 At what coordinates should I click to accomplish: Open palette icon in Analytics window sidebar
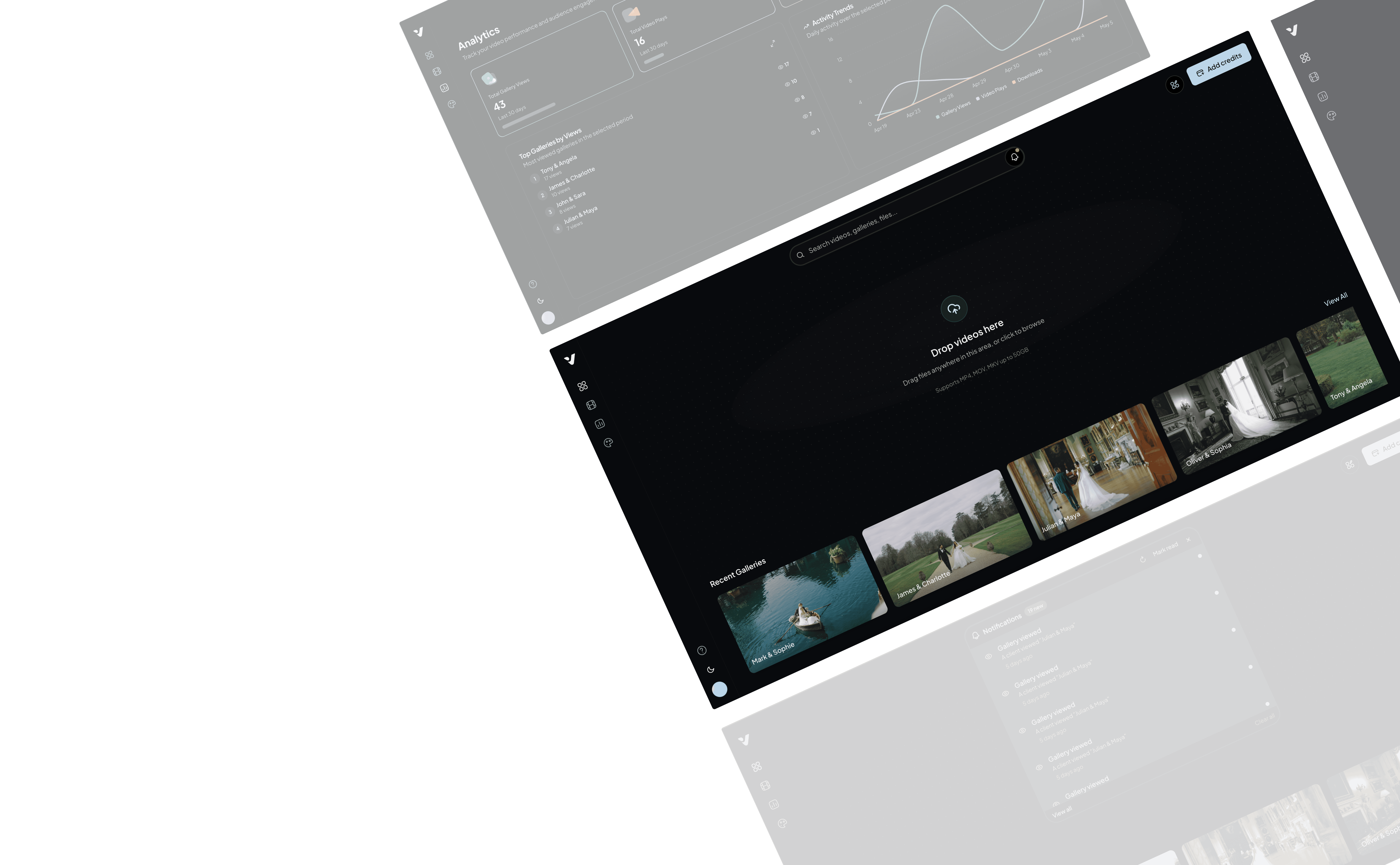click(x=452, y=104)
